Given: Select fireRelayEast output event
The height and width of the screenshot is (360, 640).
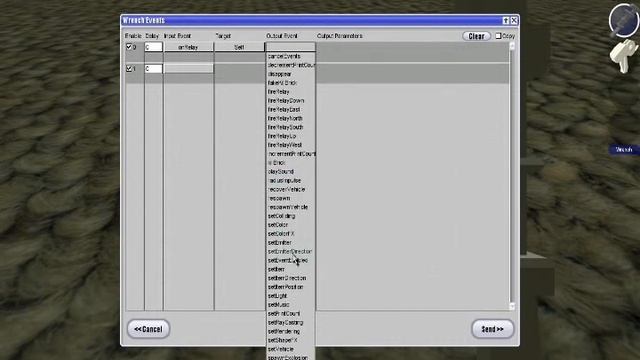Looking at the screenshot, I should pos(284,109).
